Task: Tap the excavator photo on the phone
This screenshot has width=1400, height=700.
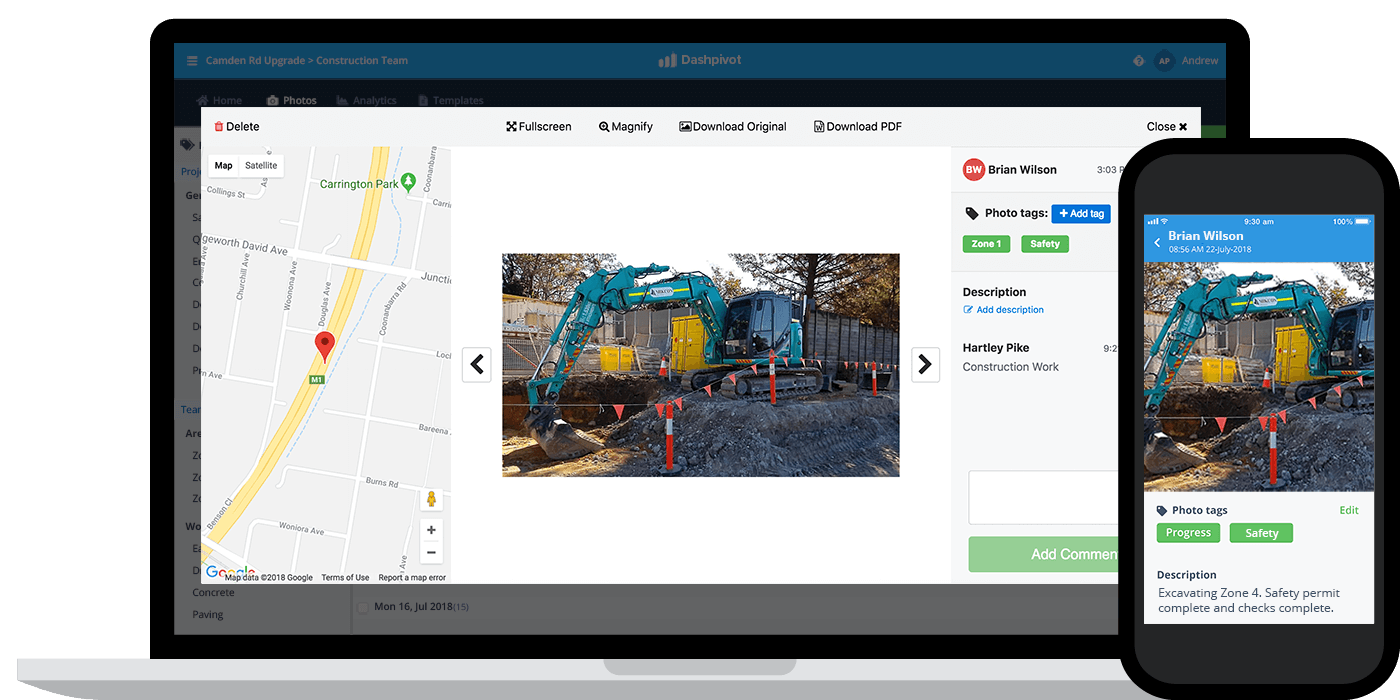Action: 1259,377
